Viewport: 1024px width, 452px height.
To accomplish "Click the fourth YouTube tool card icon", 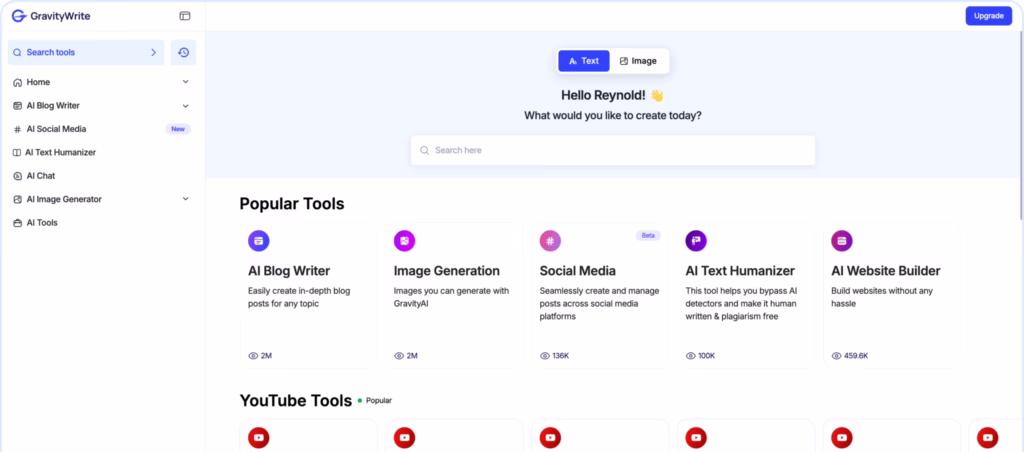I will 696,438.
